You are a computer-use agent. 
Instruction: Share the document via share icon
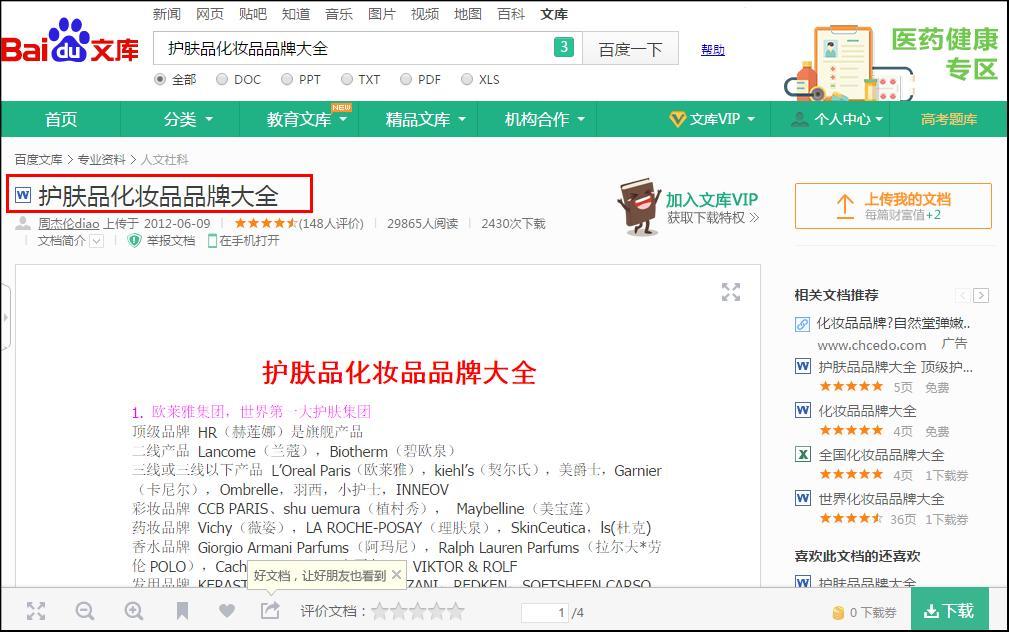270,610
